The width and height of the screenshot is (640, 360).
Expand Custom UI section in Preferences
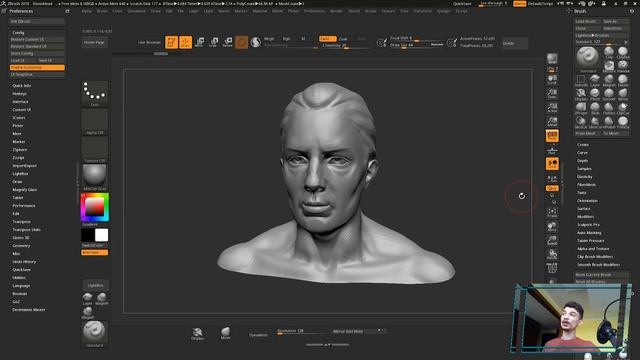click(22, 110)
